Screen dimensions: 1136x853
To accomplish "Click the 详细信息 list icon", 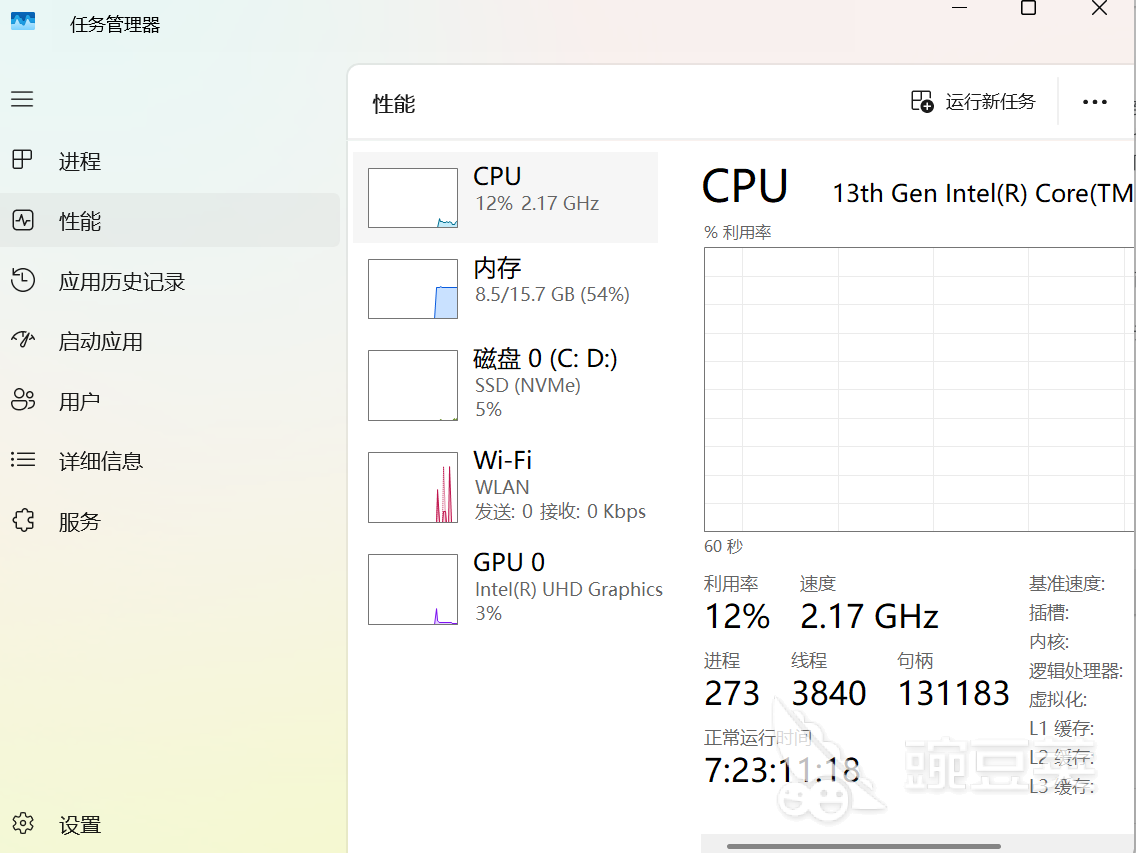I will (22, 459).
